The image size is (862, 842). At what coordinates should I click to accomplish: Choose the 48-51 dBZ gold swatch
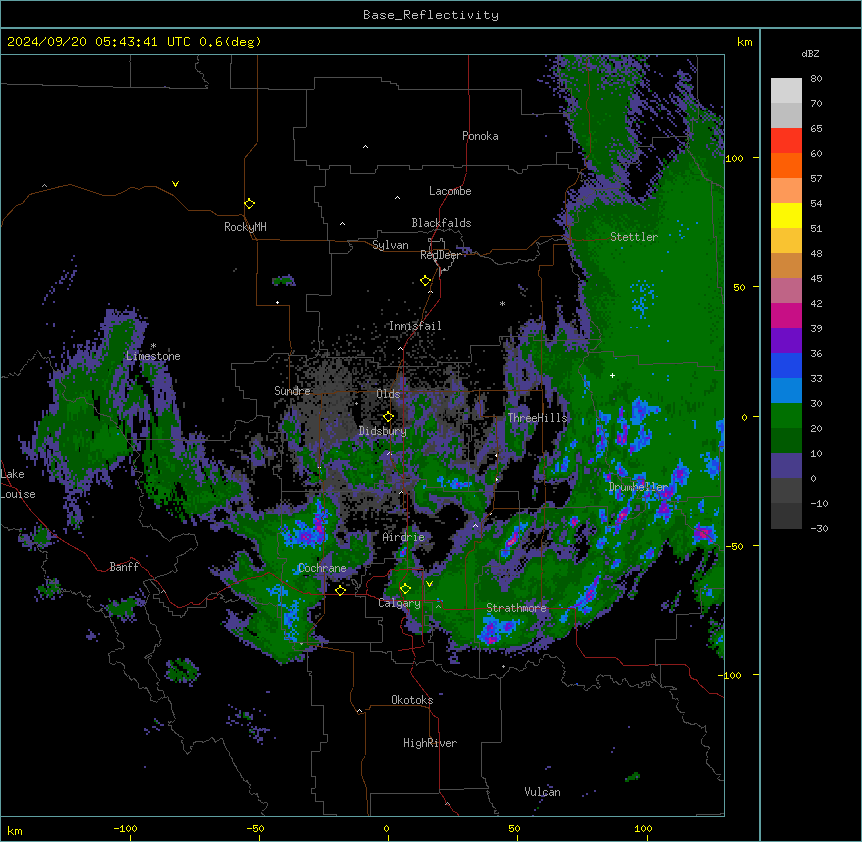click(786, 241)
